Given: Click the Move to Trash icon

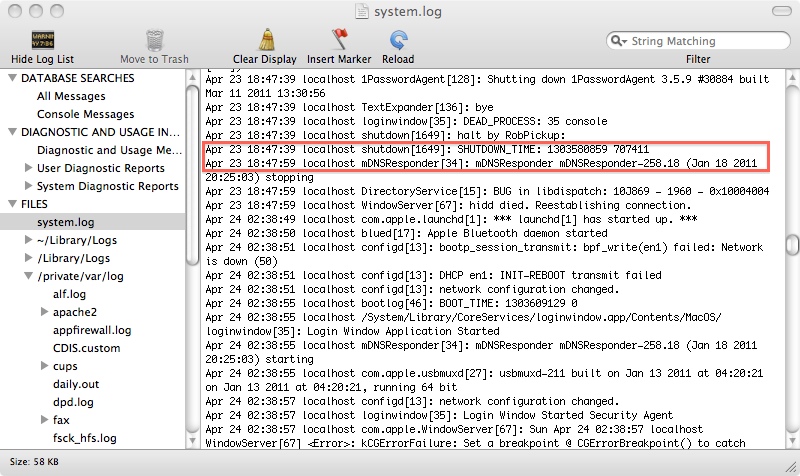Looking at the screenshot, I should click(x=155, y=40).
